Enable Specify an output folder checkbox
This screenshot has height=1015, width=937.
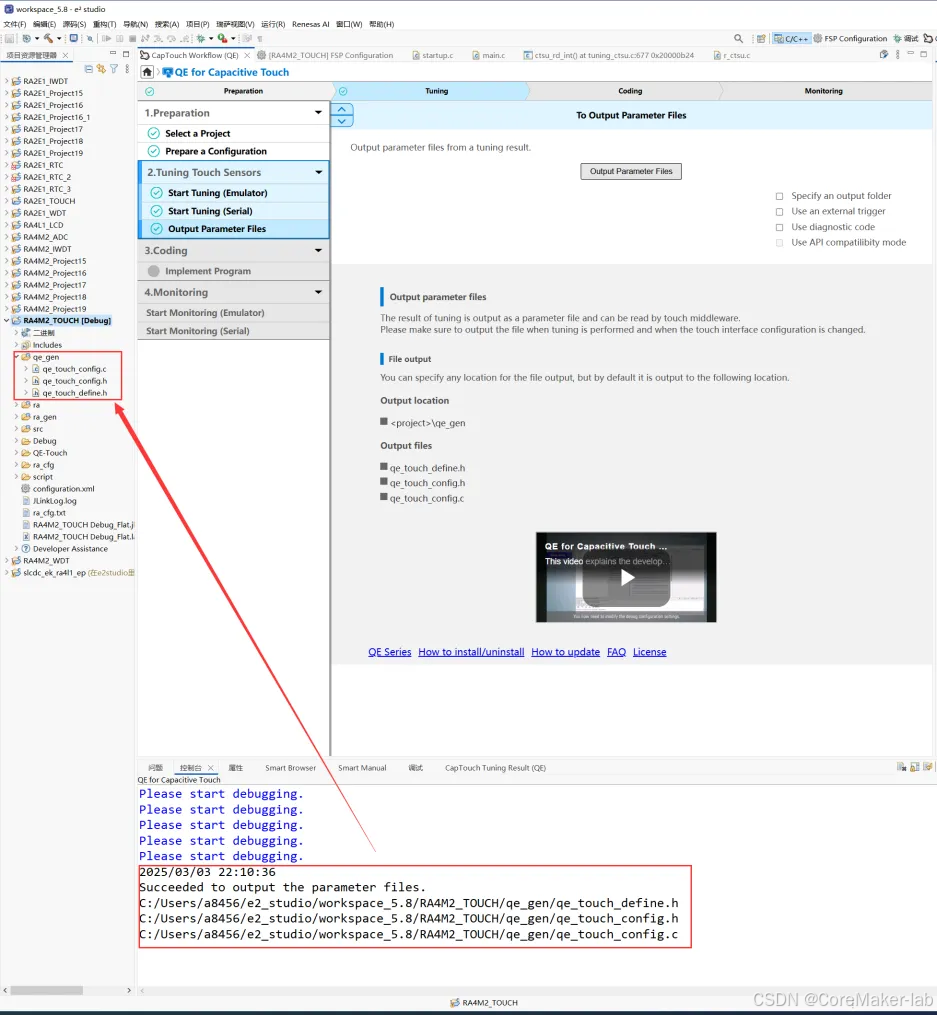point(779,196)
